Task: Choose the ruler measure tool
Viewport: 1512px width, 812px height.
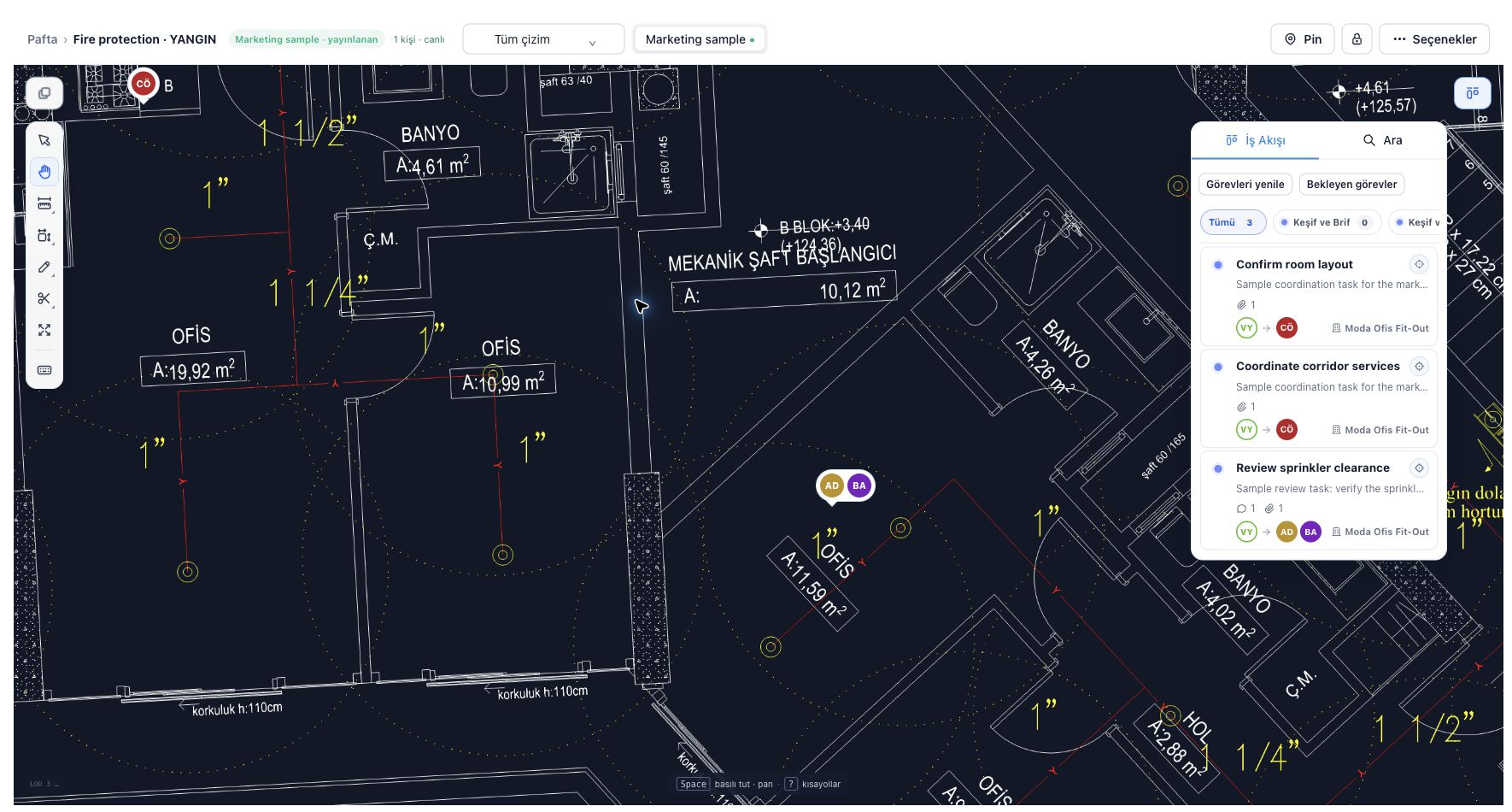Action: point(44,203)
